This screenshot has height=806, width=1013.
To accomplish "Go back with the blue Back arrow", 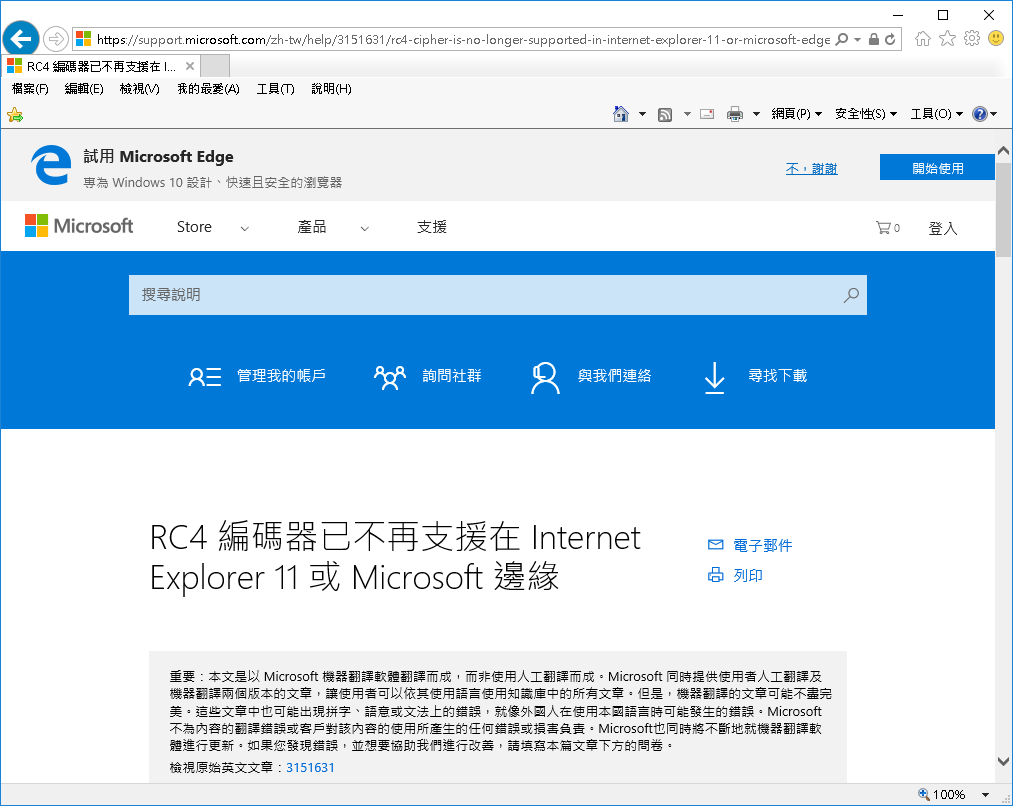I will tap(21, 39).
